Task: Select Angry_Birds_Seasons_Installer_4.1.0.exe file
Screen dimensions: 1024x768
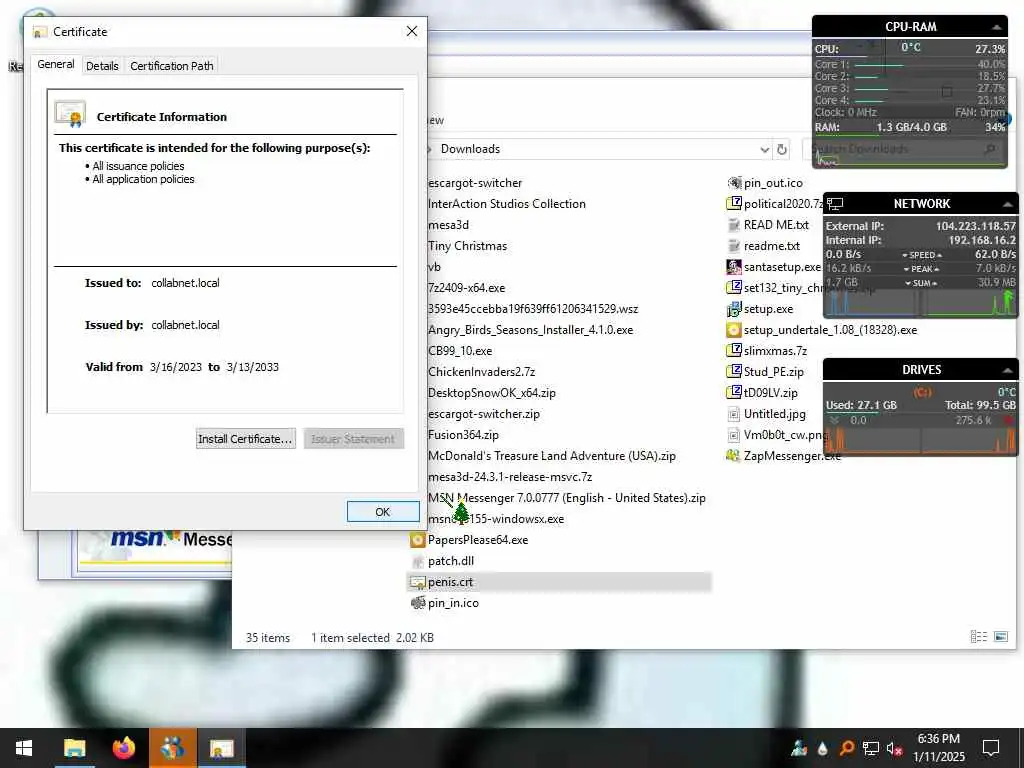Action: coord(530,330)
